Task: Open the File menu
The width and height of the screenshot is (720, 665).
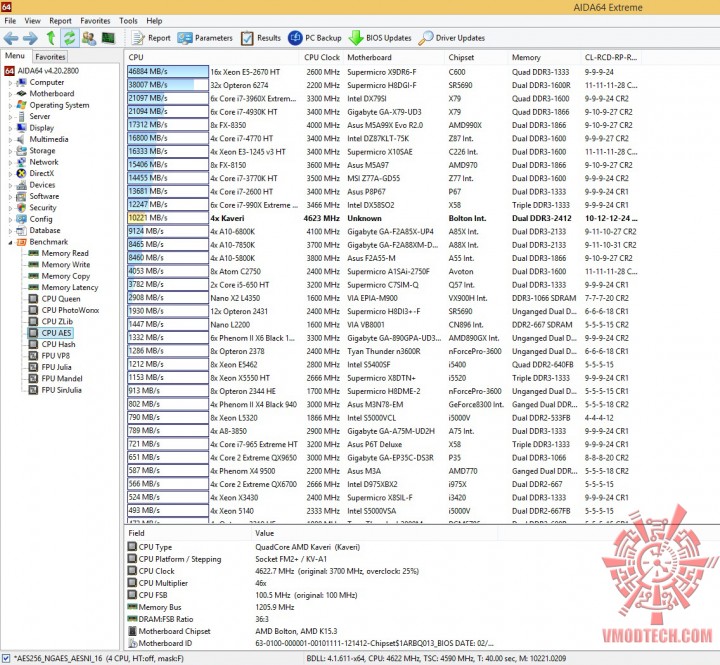Action: click(10, 21)
